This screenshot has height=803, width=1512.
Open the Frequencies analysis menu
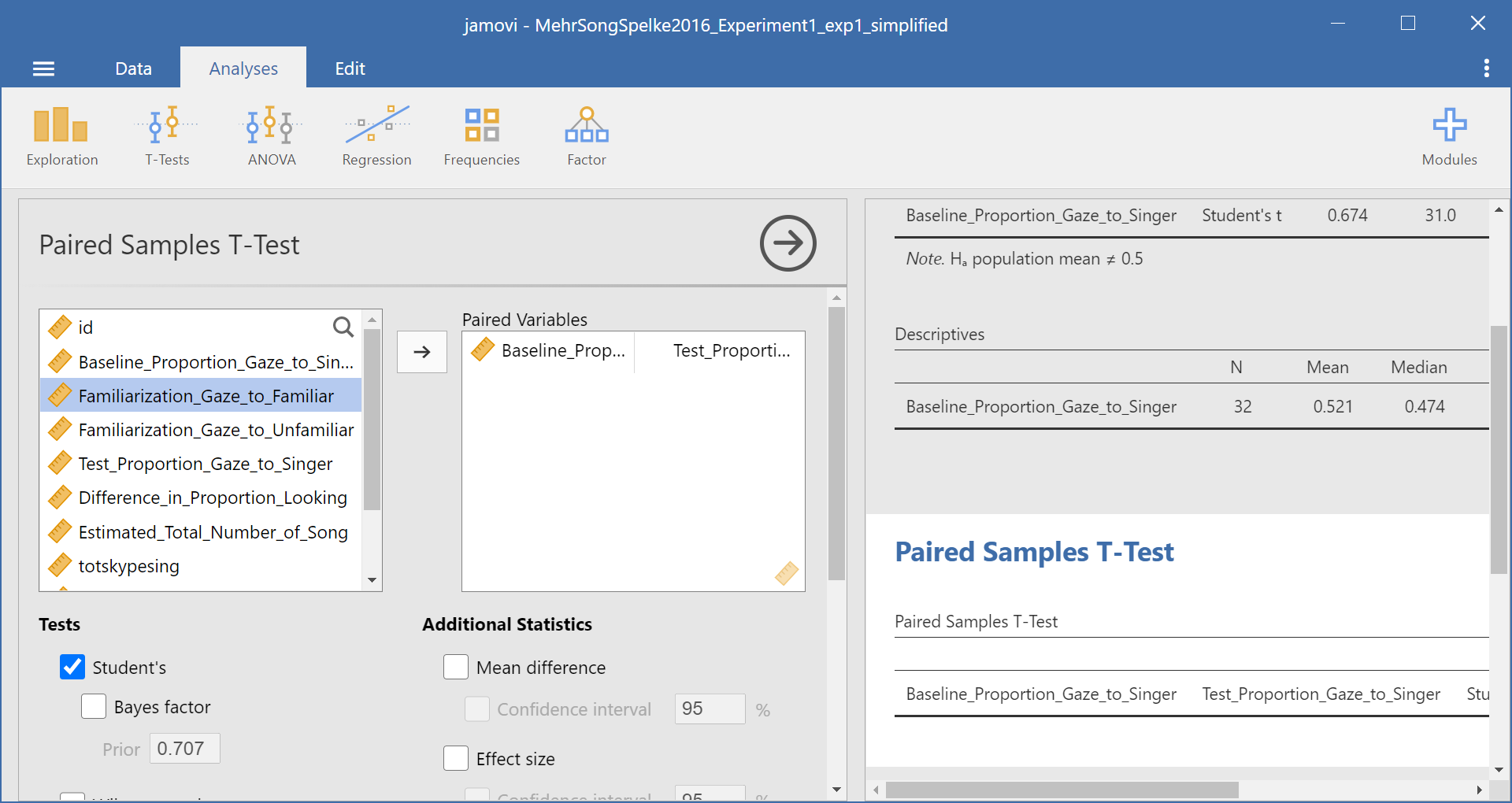point(481,137)
